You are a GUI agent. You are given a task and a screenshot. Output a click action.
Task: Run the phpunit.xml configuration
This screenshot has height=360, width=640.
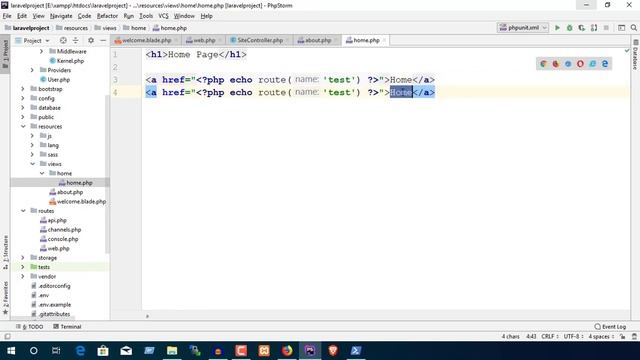(x=557, y=28)
